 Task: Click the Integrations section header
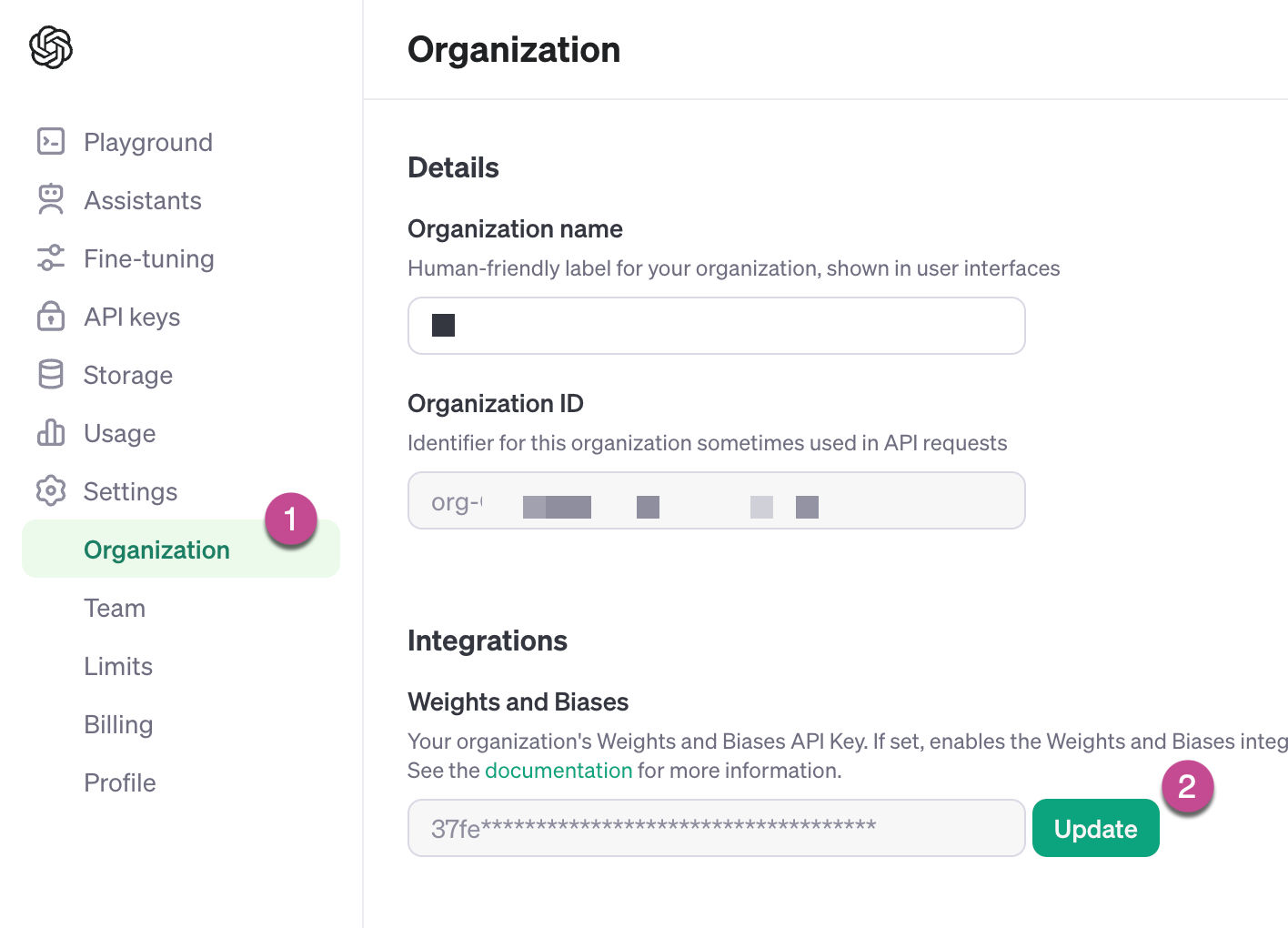point(488,641)
